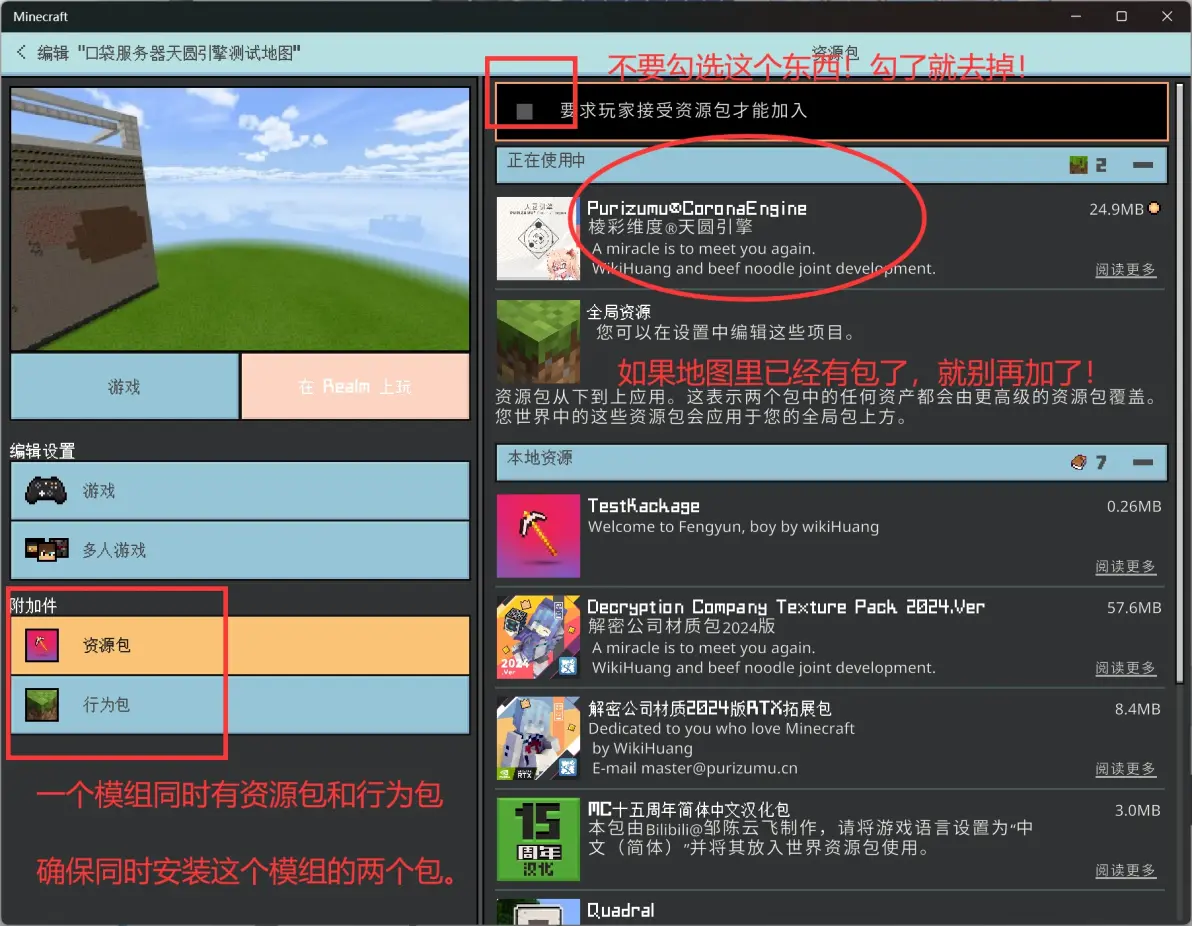Viewport: 1192px width, 926px height.
Task: Click the grass block icon in 行为包 row
Action: pos(42,705)
